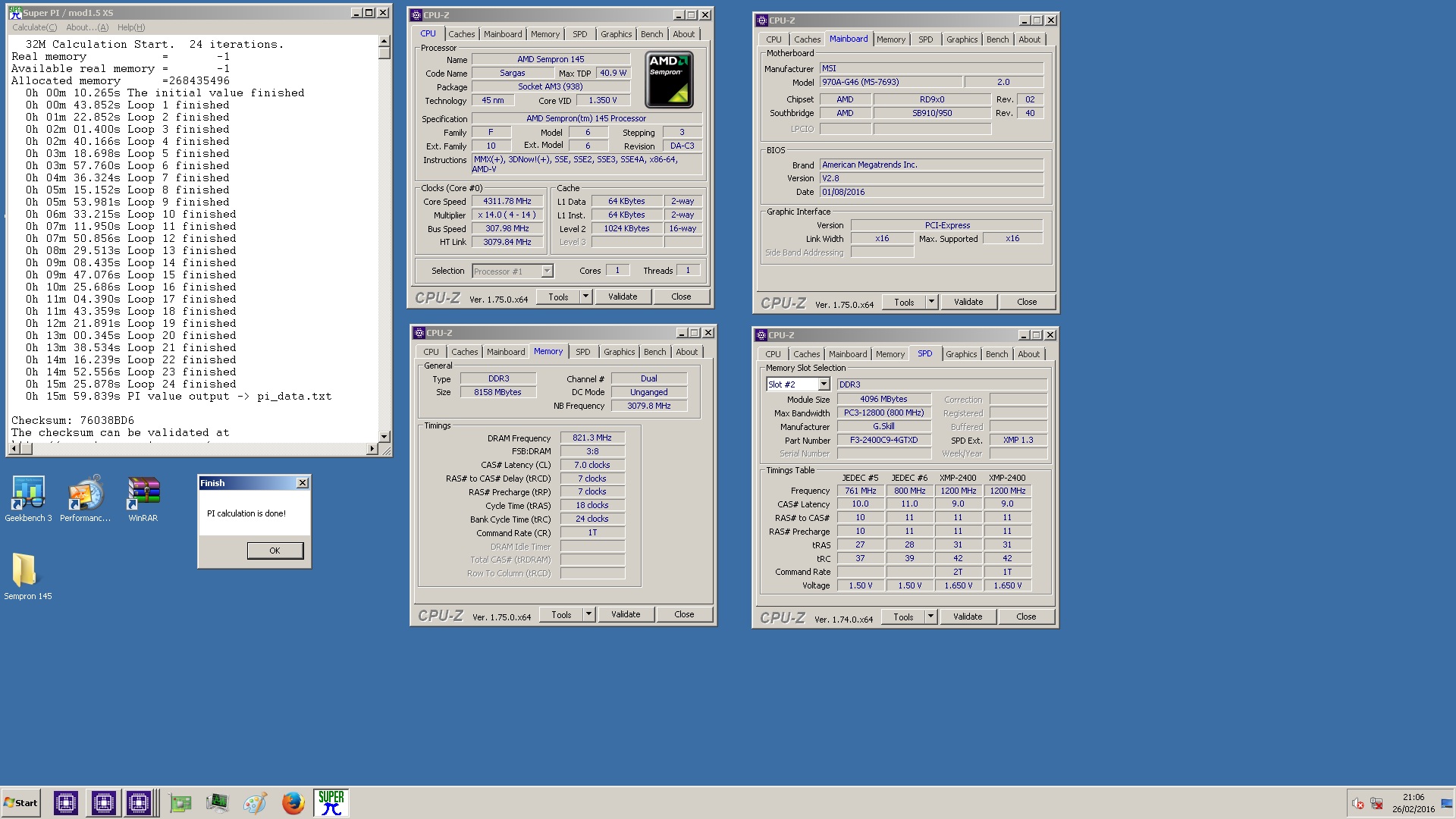Open the Calculate menu in Super PI
This screenshot has height=819, width=1456.
click(34, 27)
